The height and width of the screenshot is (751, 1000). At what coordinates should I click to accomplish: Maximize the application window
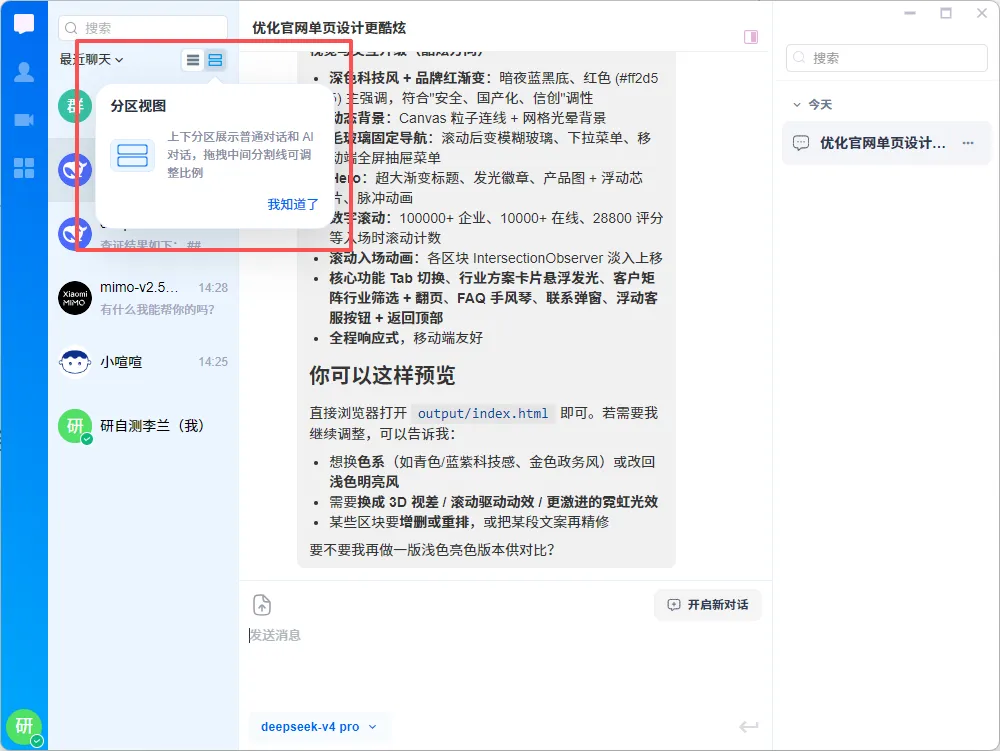pyautogui.click(x=946, y=13)
